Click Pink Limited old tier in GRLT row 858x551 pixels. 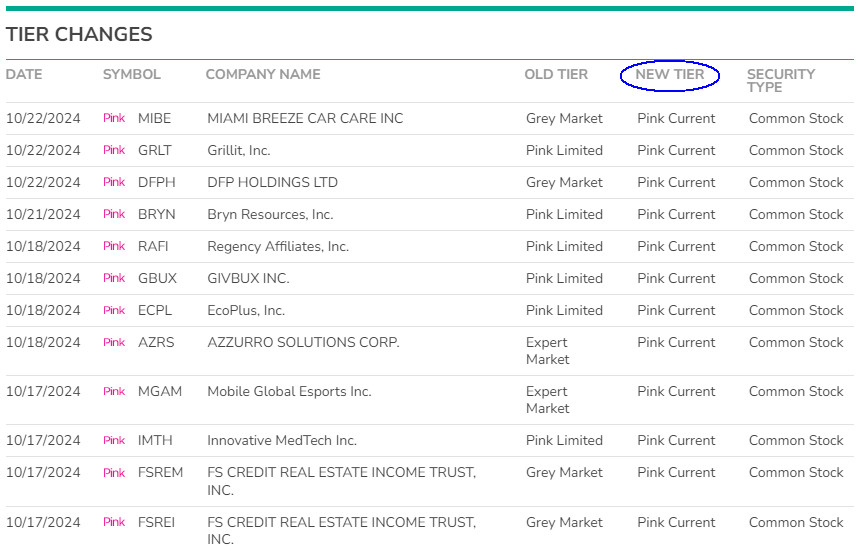[564, 150]
